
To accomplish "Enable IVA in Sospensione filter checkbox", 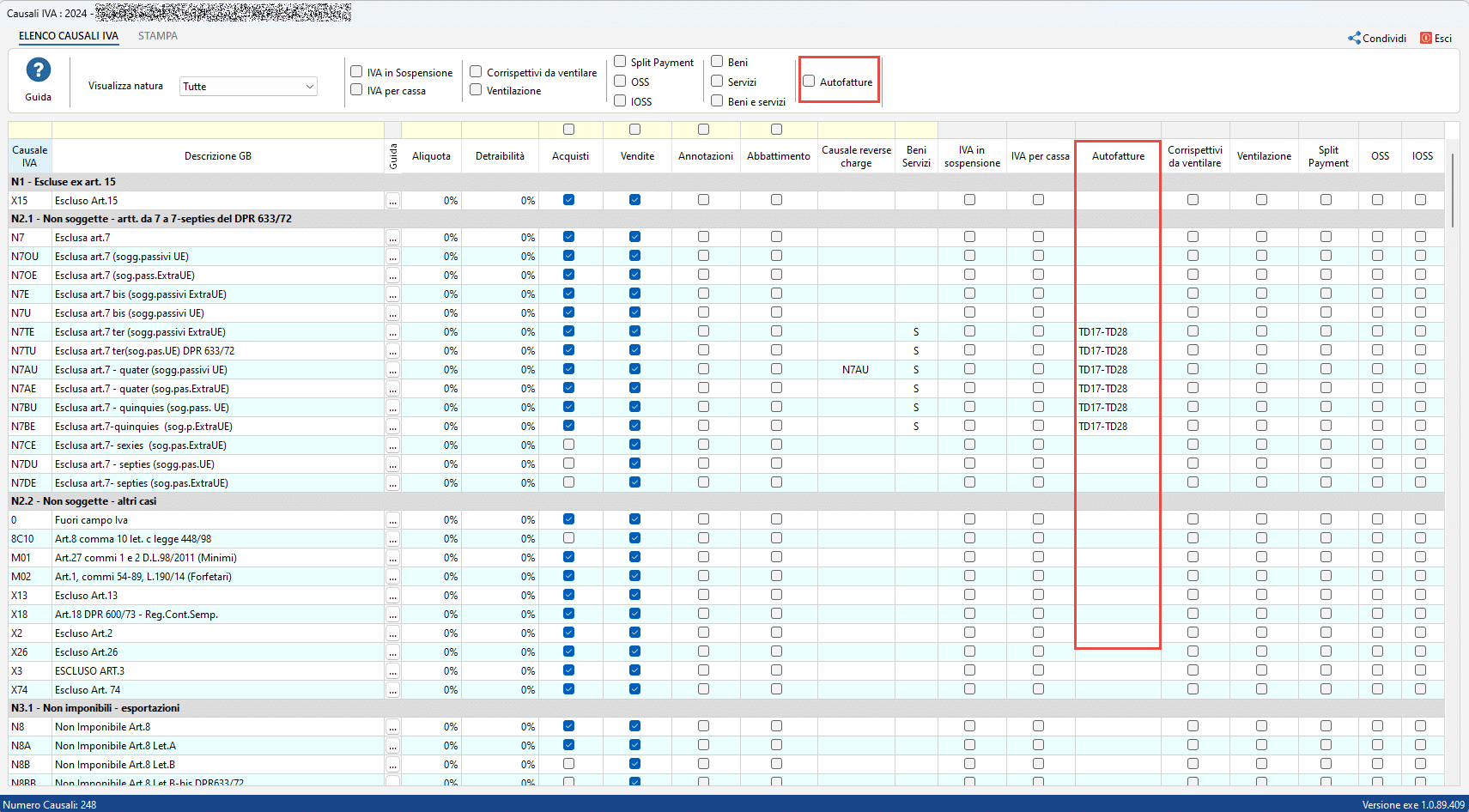I will click(356, 72).
